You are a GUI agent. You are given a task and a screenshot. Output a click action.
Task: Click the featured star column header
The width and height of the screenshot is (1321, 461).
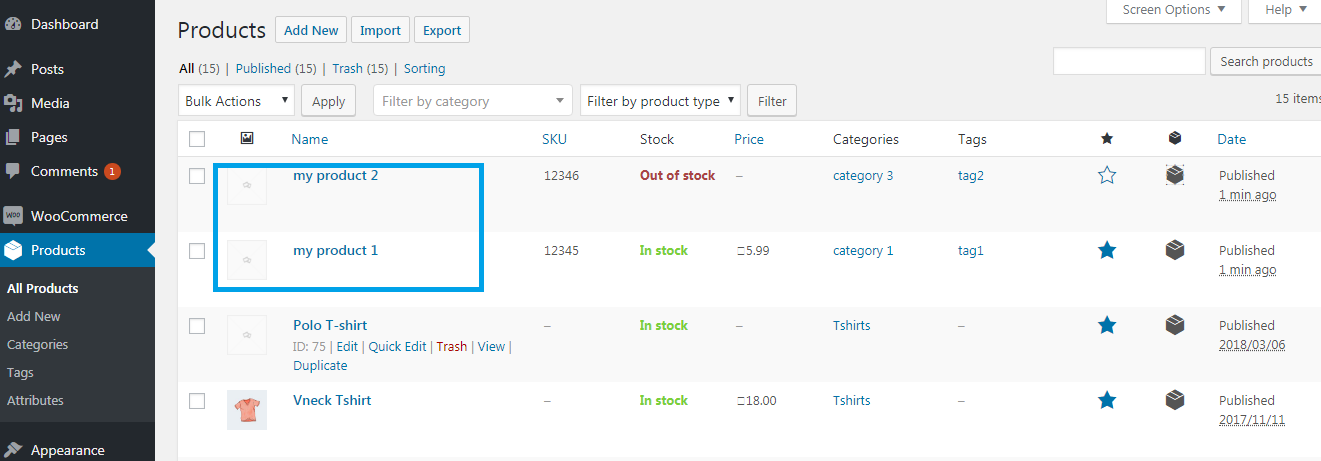[x=1106, y=139]
